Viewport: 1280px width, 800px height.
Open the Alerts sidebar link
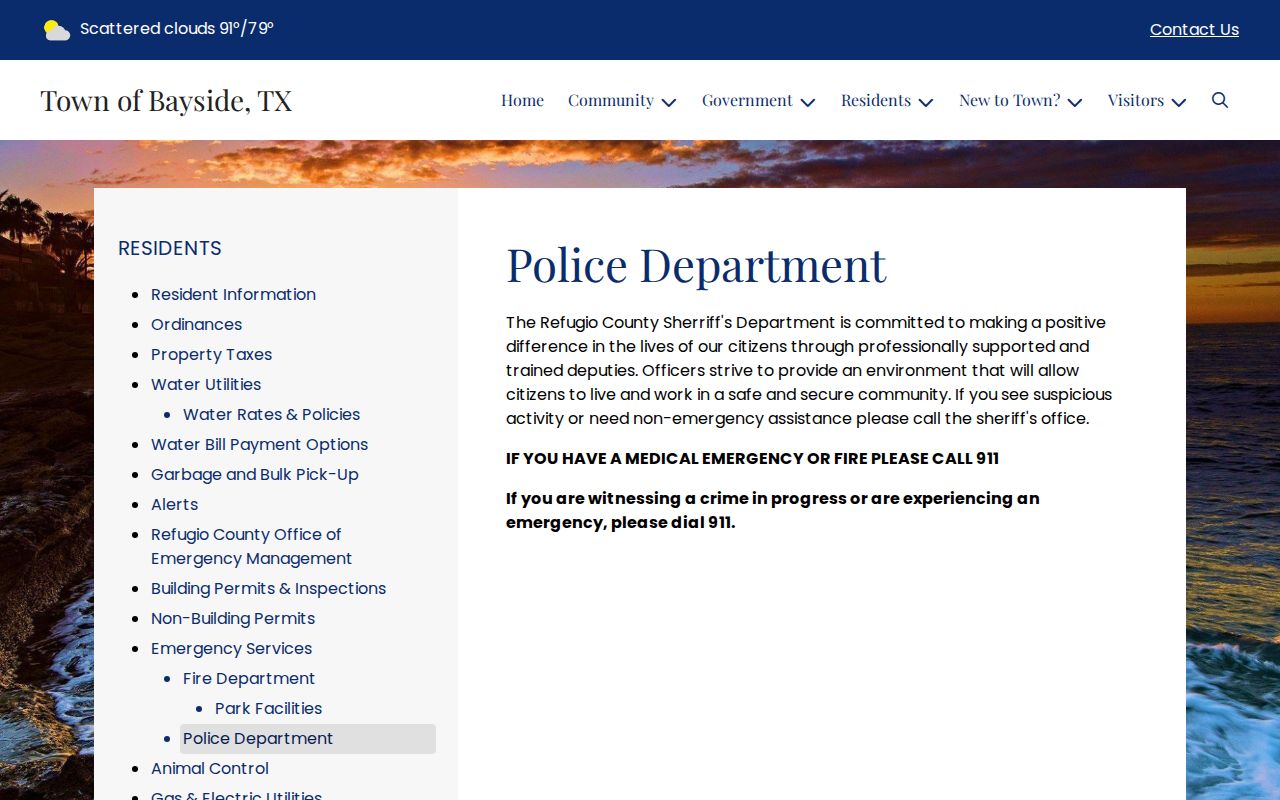tap(174, 504)
